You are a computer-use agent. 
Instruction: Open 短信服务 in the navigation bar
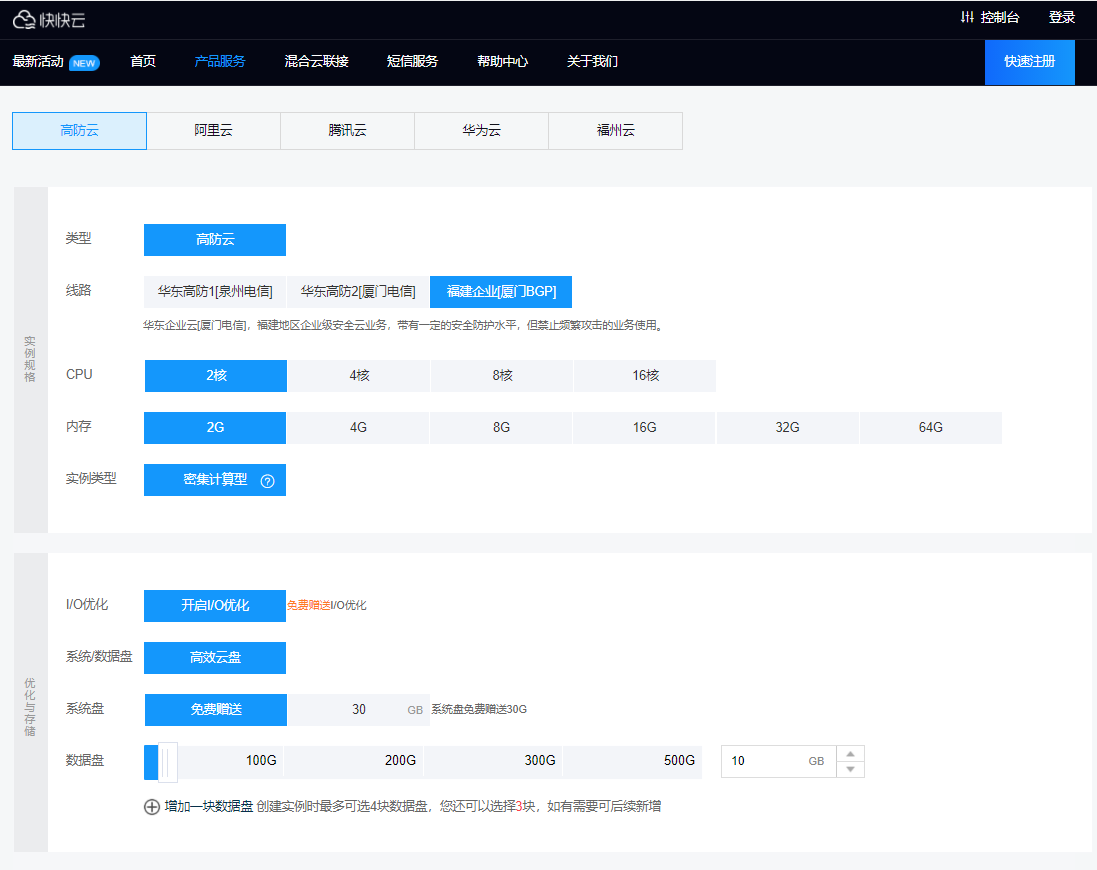point(412,62)
